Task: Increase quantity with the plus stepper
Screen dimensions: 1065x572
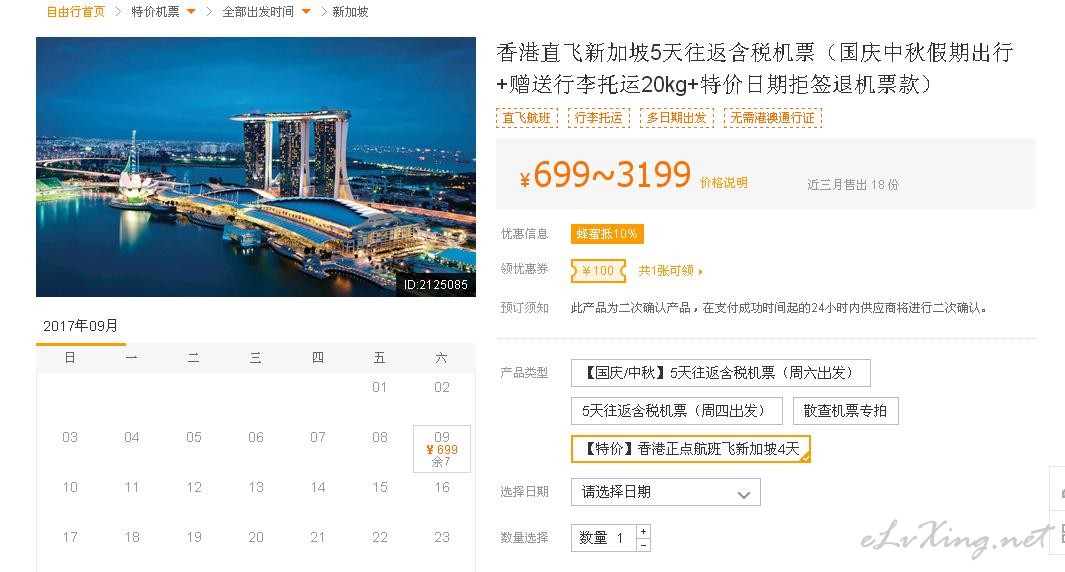Action: (643, 531)
